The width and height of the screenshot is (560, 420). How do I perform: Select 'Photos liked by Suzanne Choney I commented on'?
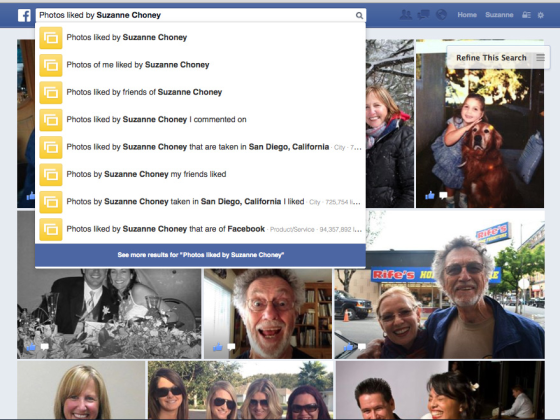point(200,120)
